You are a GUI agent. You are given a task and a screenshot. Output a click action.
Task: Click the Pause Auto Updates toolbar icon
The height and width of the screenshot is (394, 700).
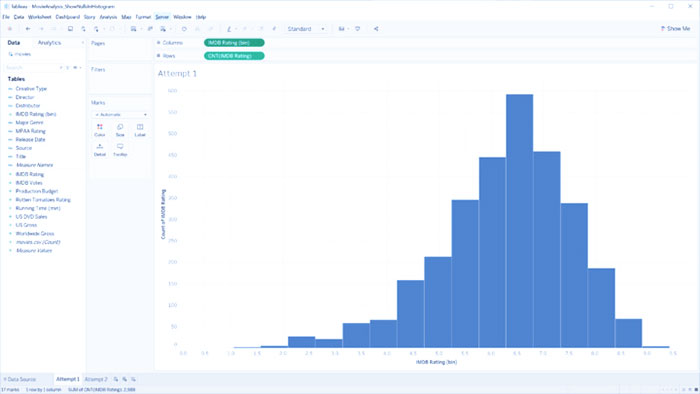[96, 29]
